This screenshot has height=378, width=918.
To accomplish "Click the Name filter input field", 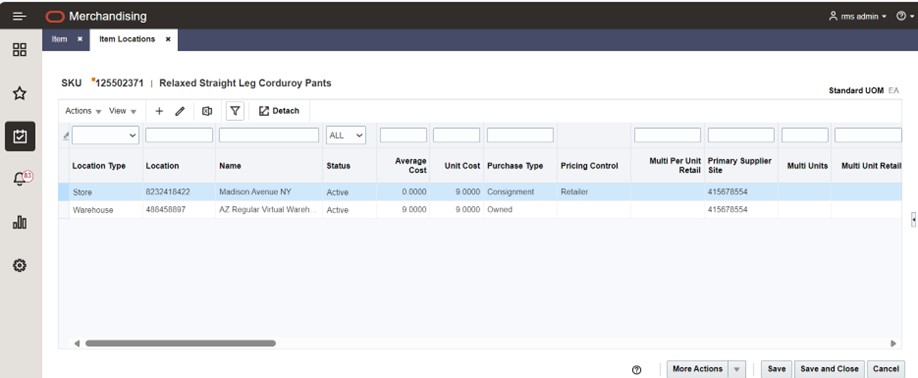I will coord(269,135).
